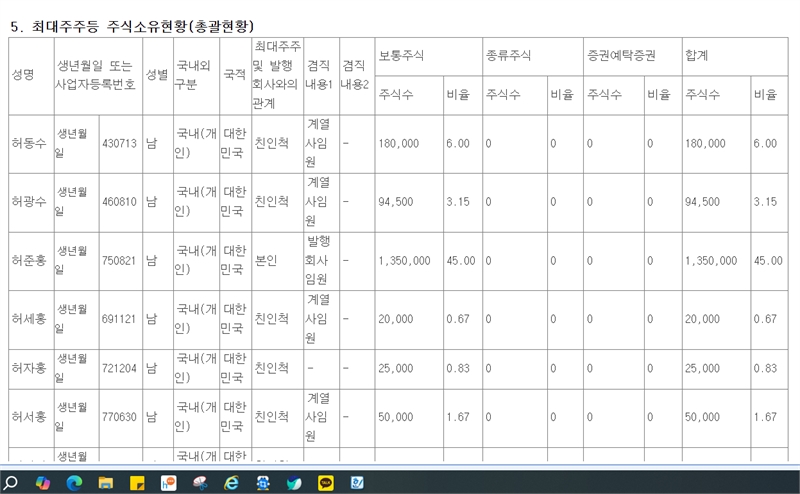This screenshot has width=800, height=494.
Task: Select the name cell 허준홍
Action: point(28,260)
